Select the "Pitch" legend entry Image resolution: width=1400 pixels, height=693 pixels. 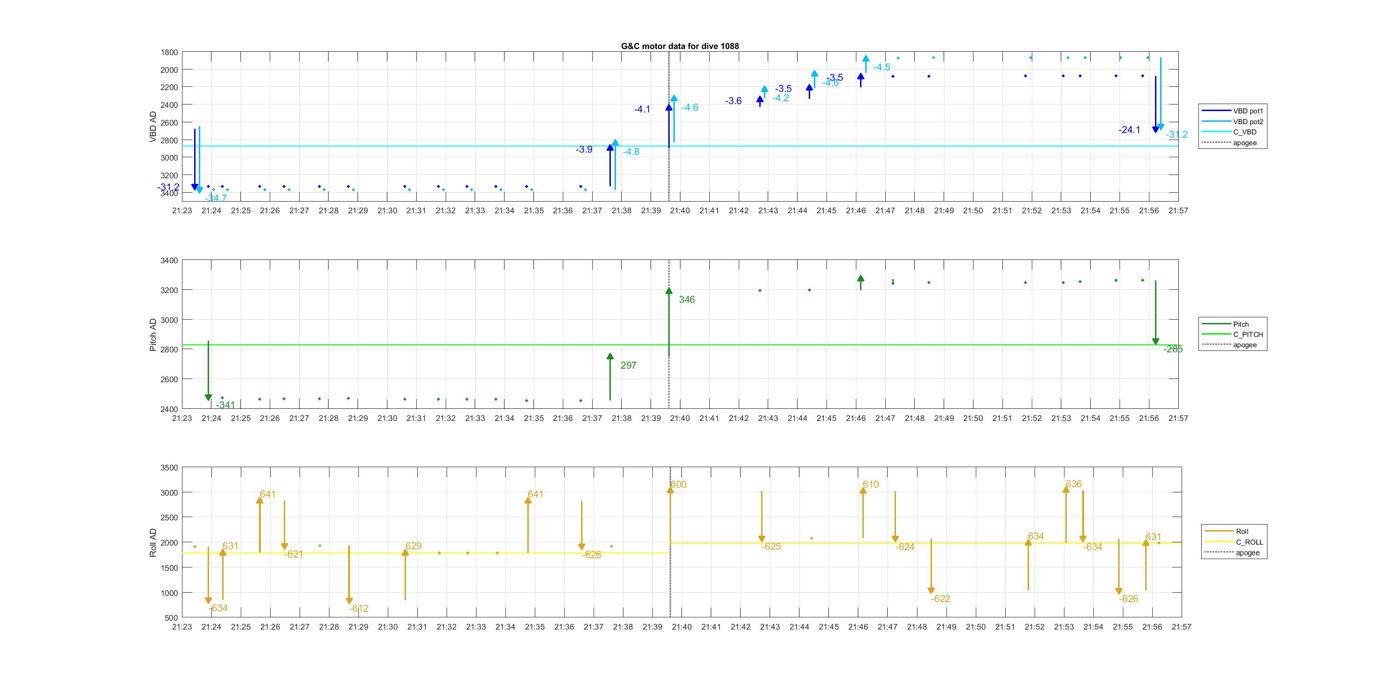tap(1225, 324)
